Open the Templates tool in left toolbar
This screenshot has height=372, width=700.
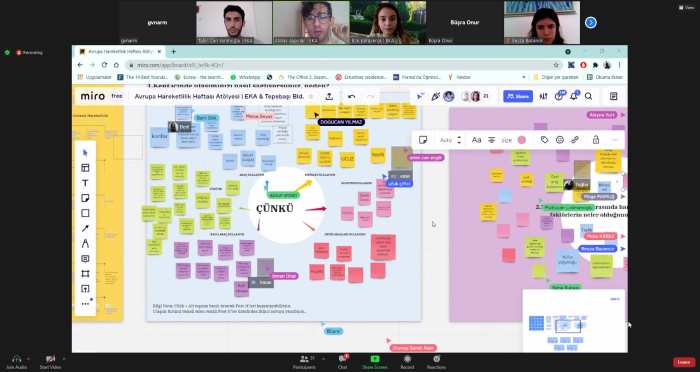85,168
